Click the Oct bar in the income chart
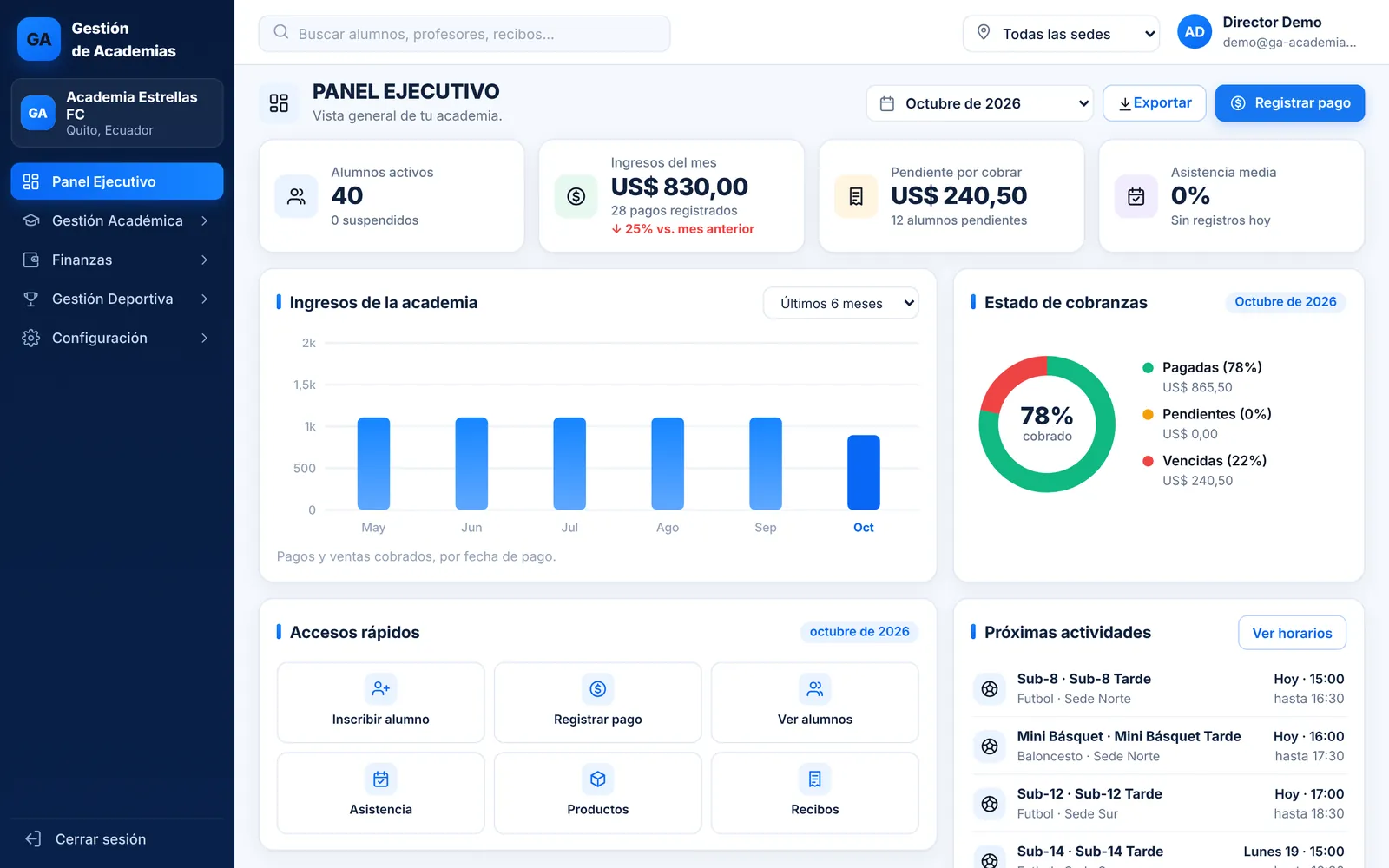This screenshot has width=1389, height=868. coord(864,472)
